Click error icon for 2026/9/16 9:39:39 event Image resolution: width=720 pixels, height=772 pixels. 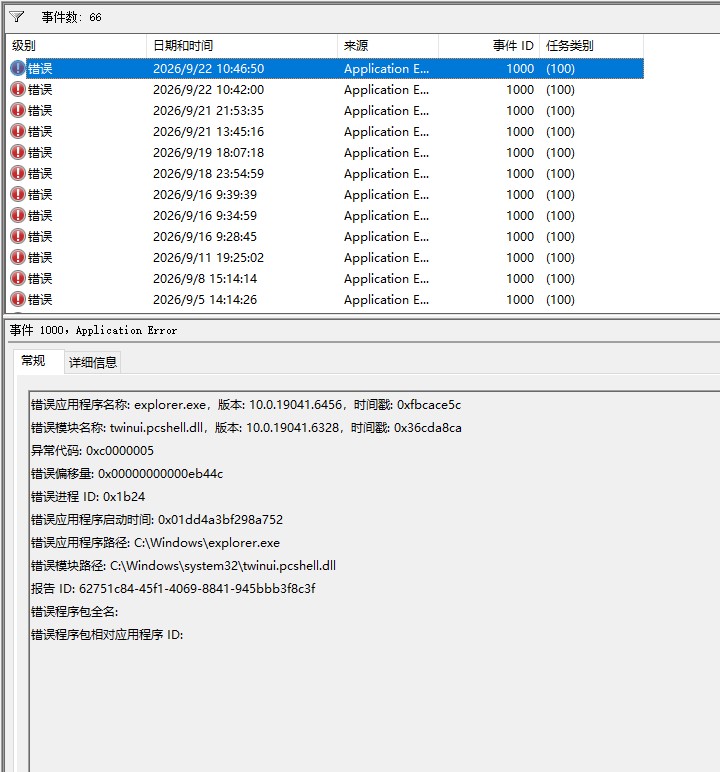click(x=18, y=194)
